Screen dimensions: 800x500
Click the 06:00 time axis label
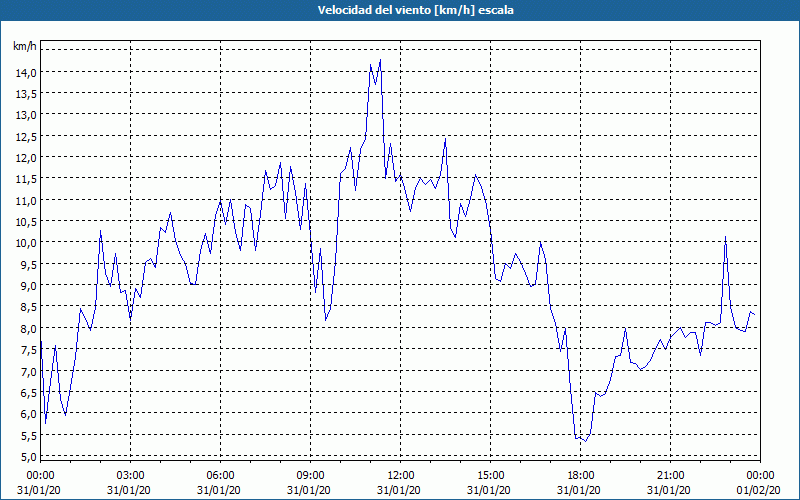220,476
